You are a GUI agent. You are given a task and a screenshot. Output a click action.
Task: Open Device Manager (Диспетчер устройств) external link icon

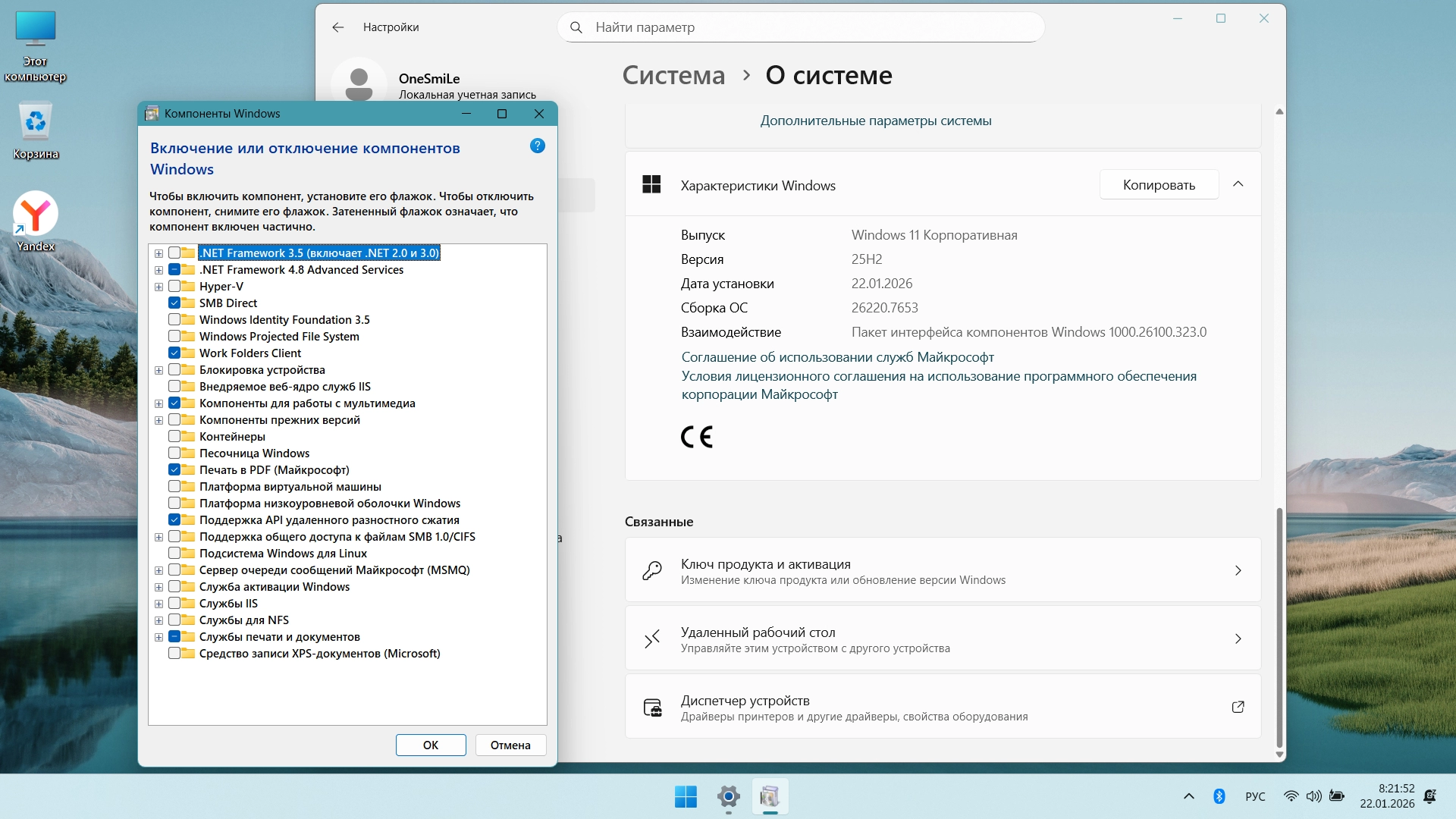pos(1238,707)
